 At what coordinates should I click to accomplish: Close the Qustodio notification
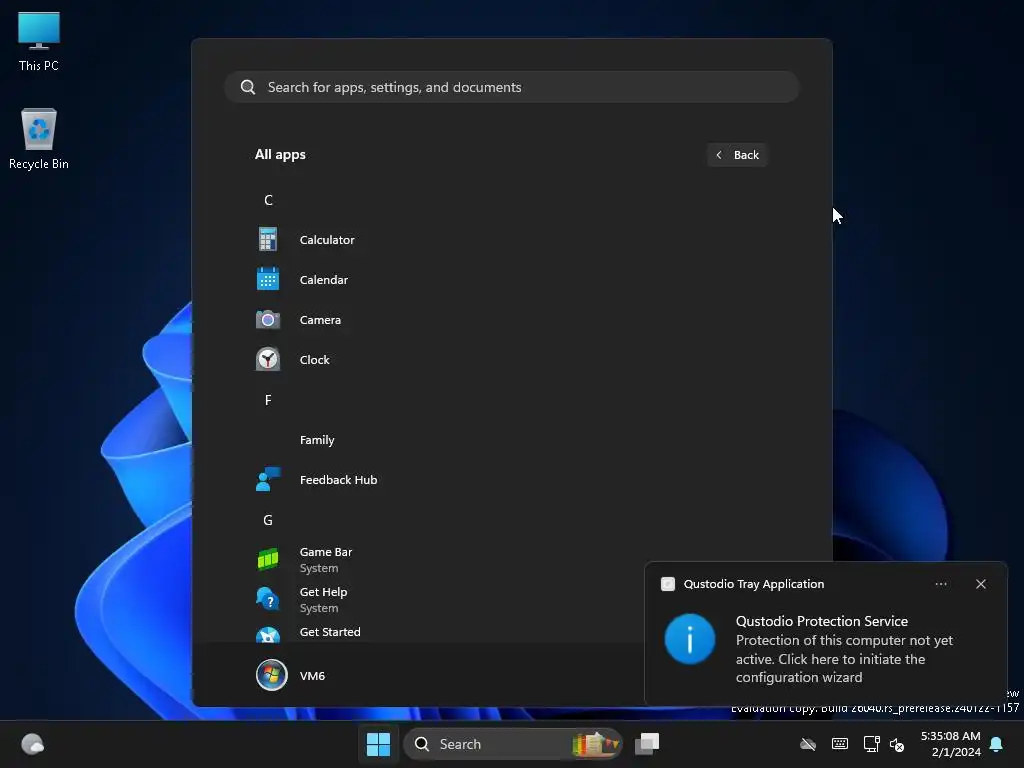981,584
